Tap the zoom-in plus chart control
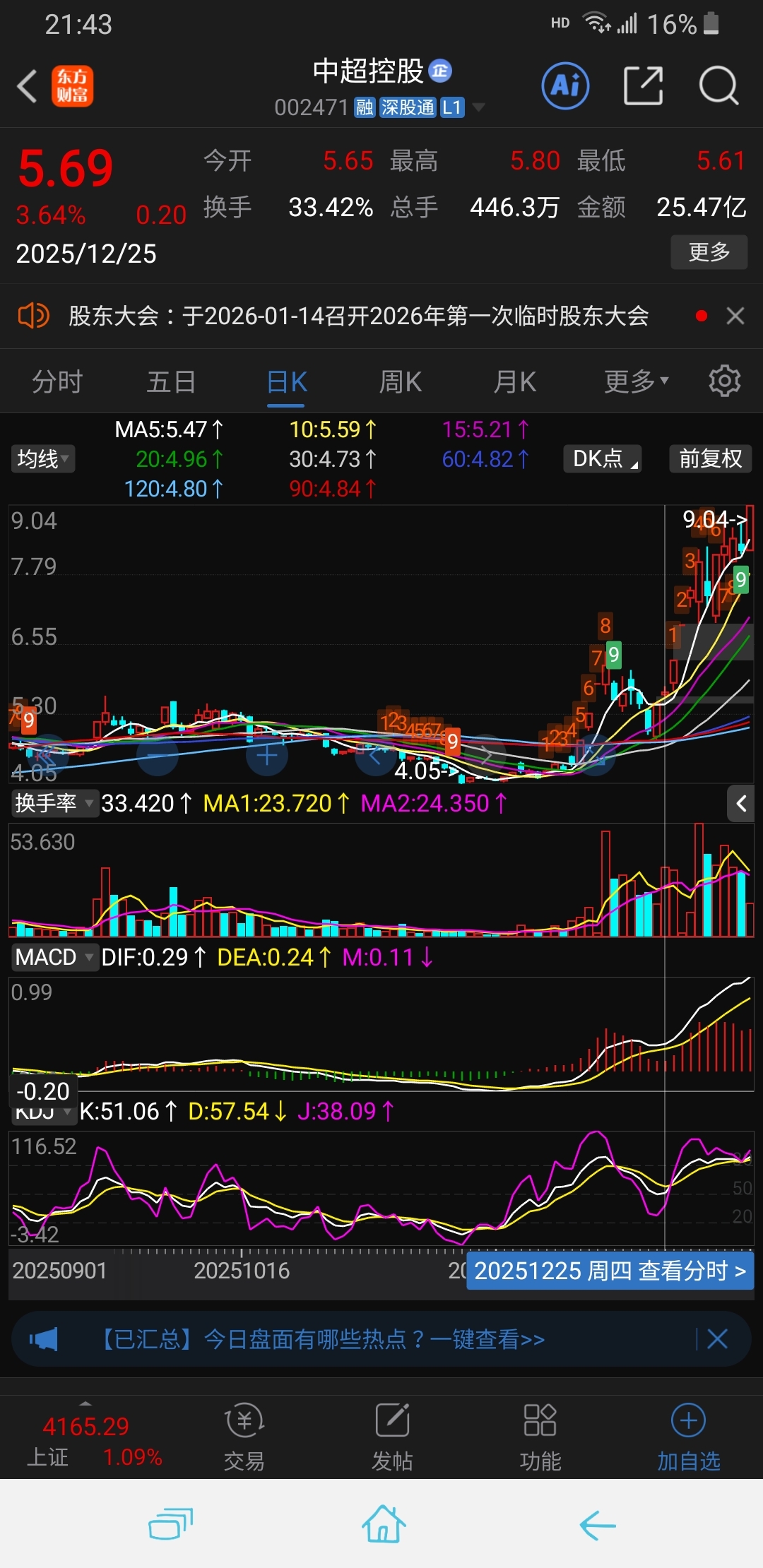Viewport: 763px width, 1568px height. coord(267,756)
